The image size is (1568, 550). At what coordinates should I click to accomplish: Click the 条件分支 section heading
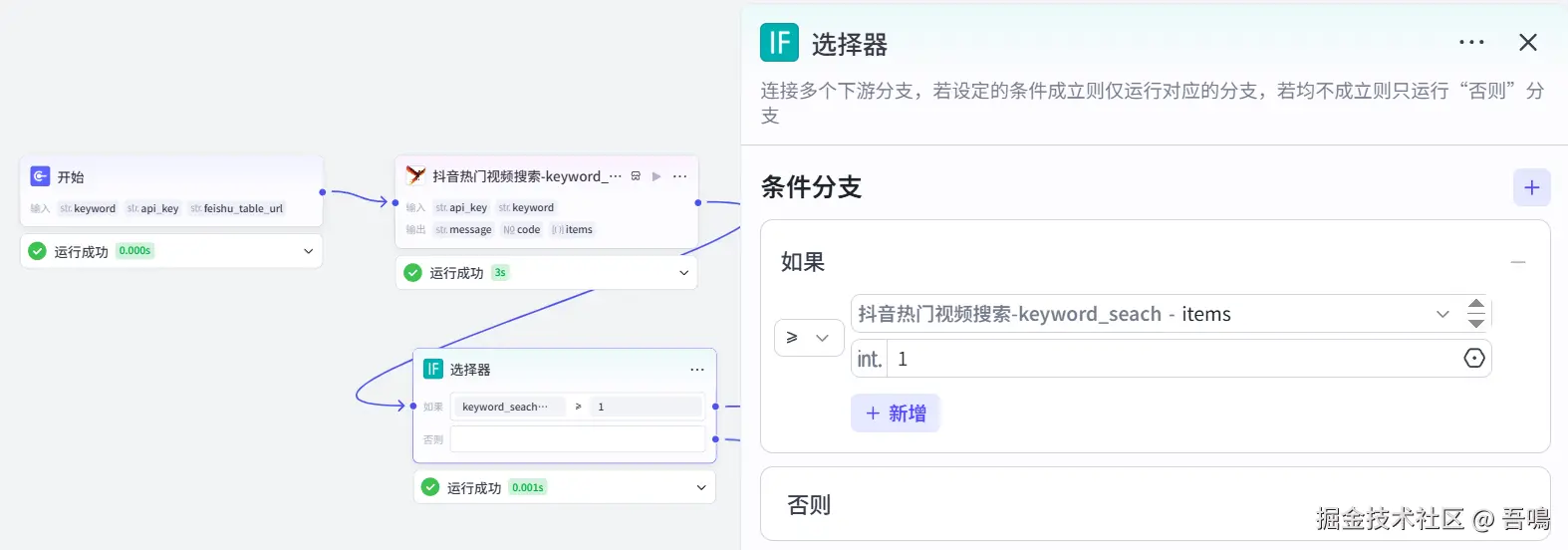pos(811,187)
